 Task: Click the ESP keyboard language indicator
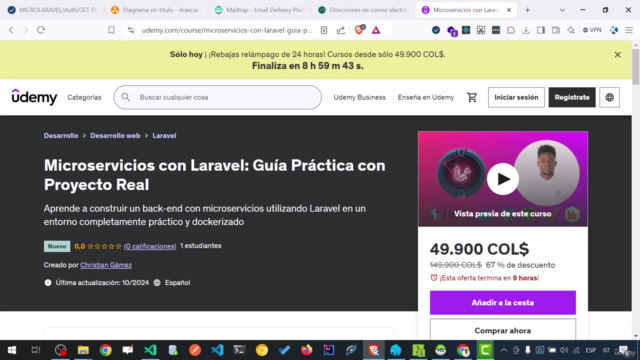(x=590, y=350)
